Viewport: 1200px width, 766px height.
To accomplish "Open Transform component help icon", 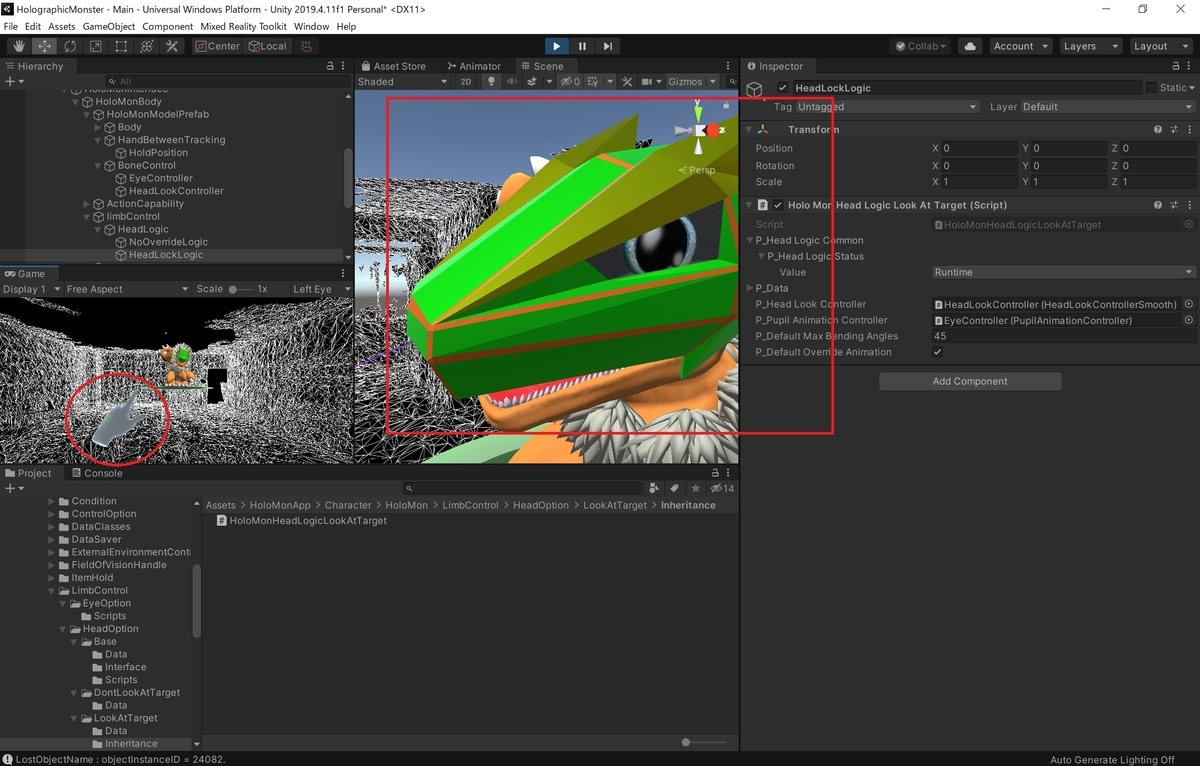I will (x=1158, y=130).
